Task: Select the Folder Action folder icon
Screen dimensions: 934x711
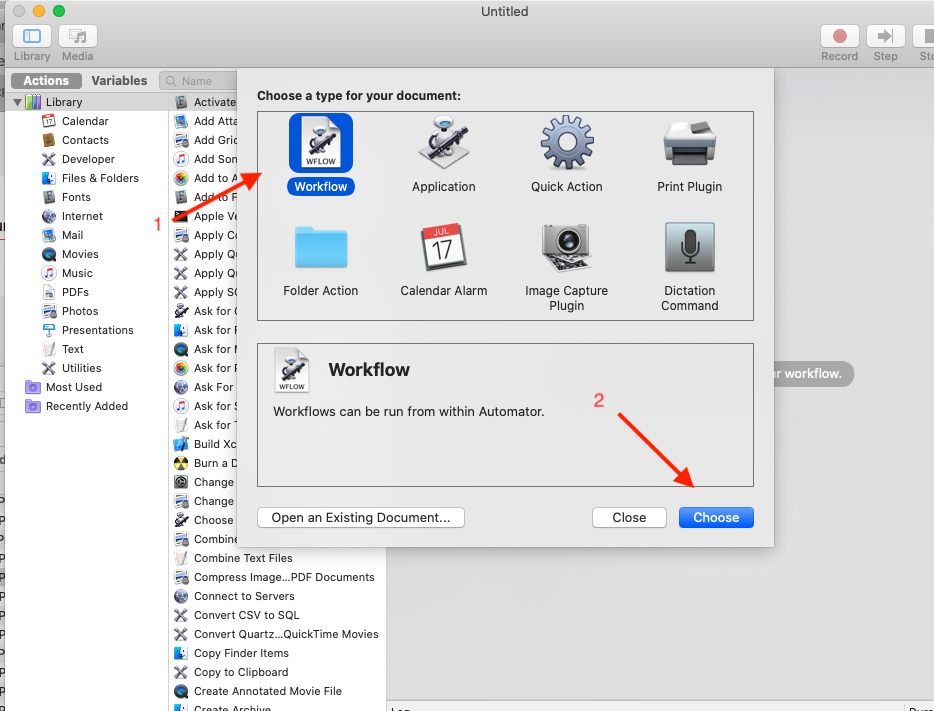Action: point(320,248)
